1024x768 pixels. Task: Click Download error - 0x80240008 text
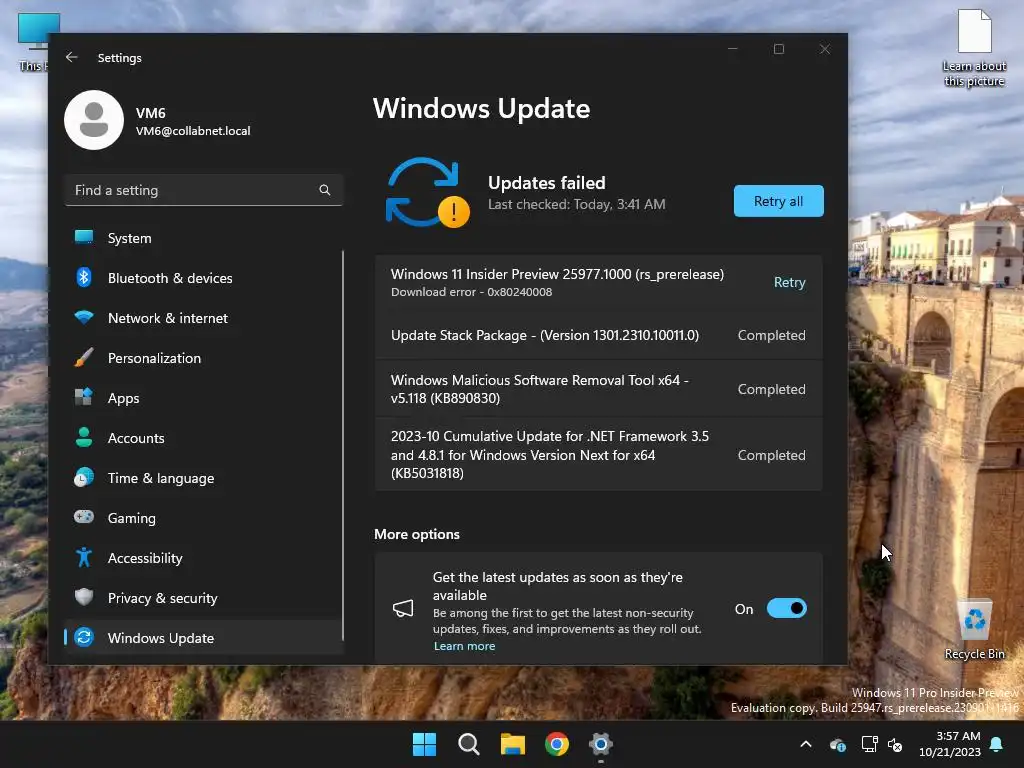tap(472, 292)
